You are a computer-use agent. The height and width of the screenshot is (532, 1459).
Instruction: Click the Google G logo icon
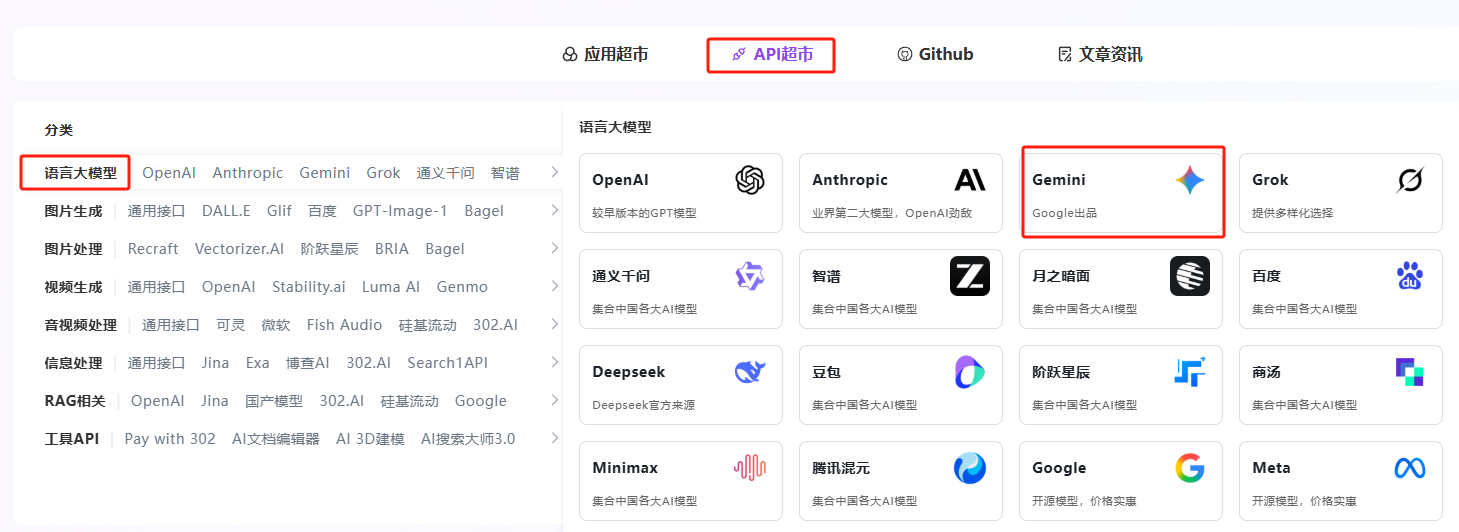[1190, 468]
